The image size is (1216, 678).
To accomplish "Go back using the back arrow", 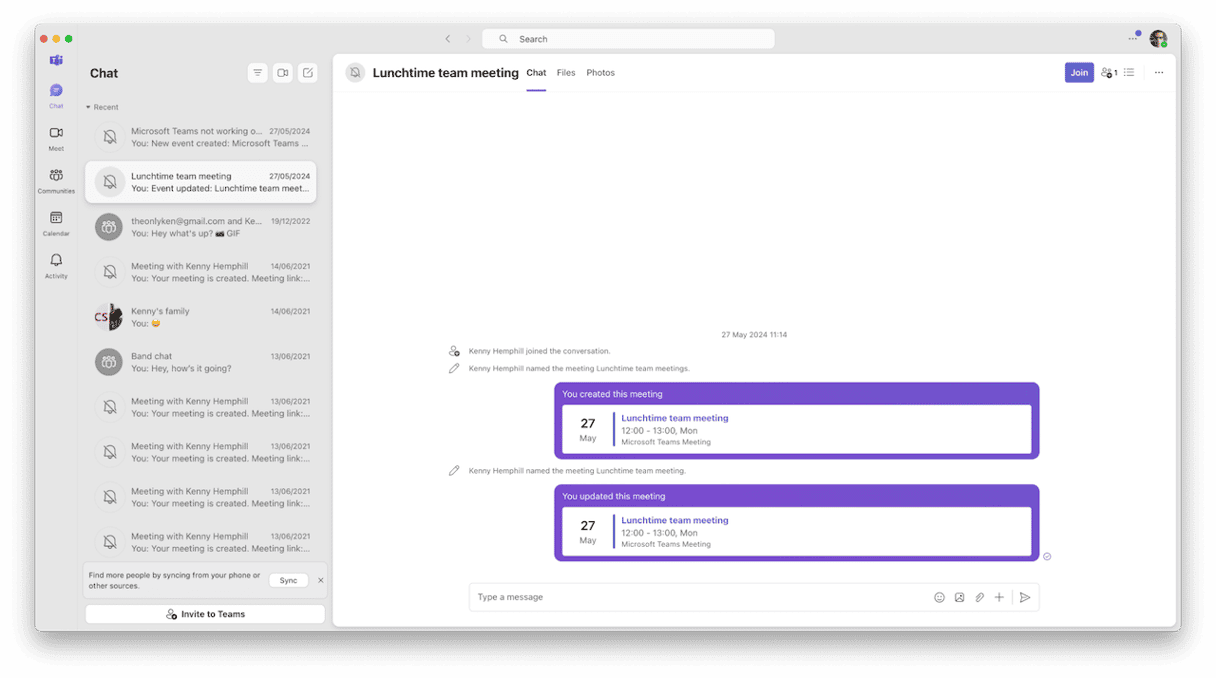I will [x=448, y=39].
